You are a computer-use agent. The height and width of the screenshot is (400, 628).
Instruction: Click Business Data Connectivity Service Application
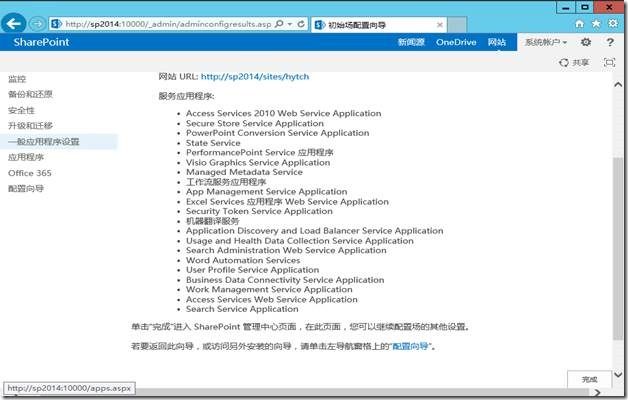click(x=285, y=280)
